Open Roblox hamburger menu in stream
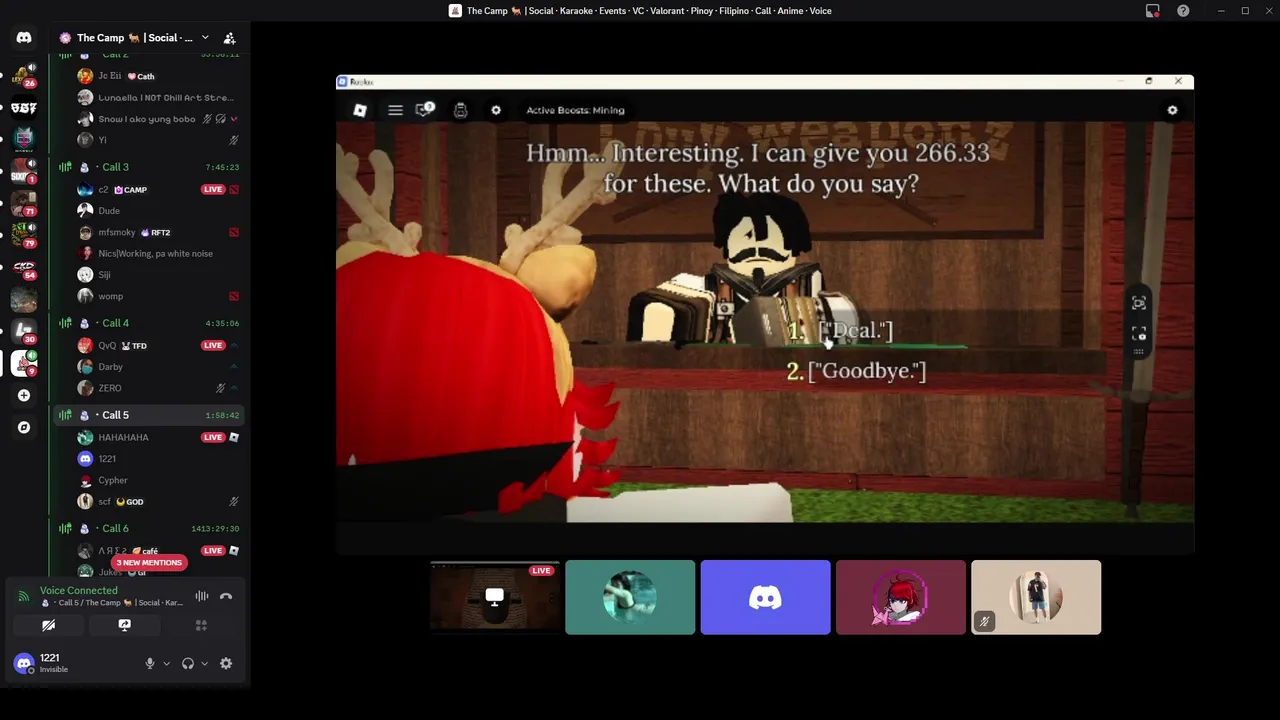The image size is (1280, 720). click(x=395, y=110)
